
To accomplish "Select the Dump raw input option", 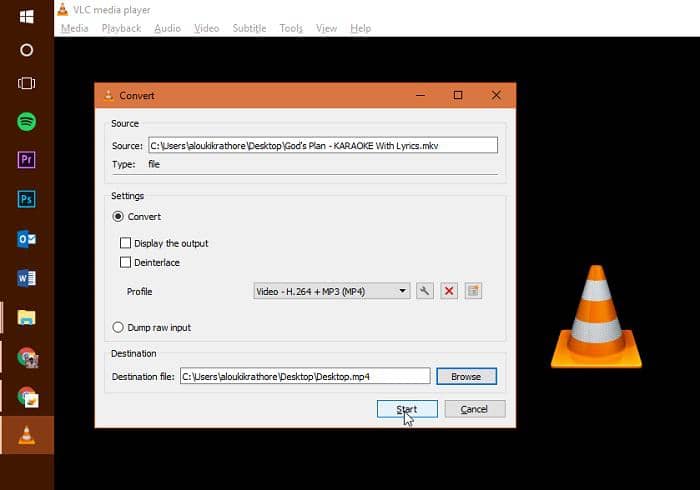I will (x=119, y=327).
